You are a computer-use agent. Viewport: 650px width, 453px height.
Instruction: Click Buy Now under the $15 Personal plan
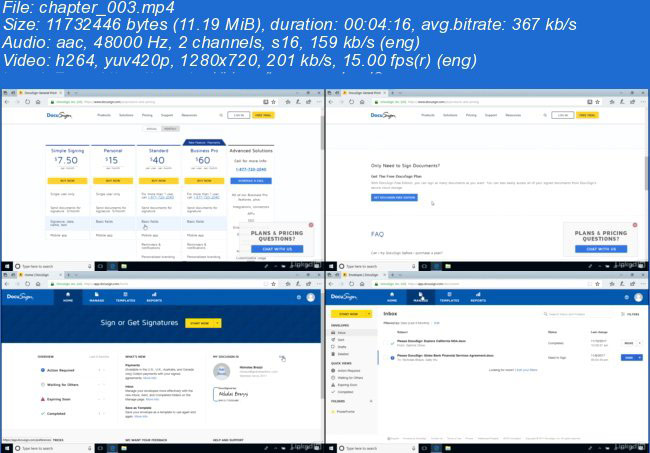(x=113, y=181)
